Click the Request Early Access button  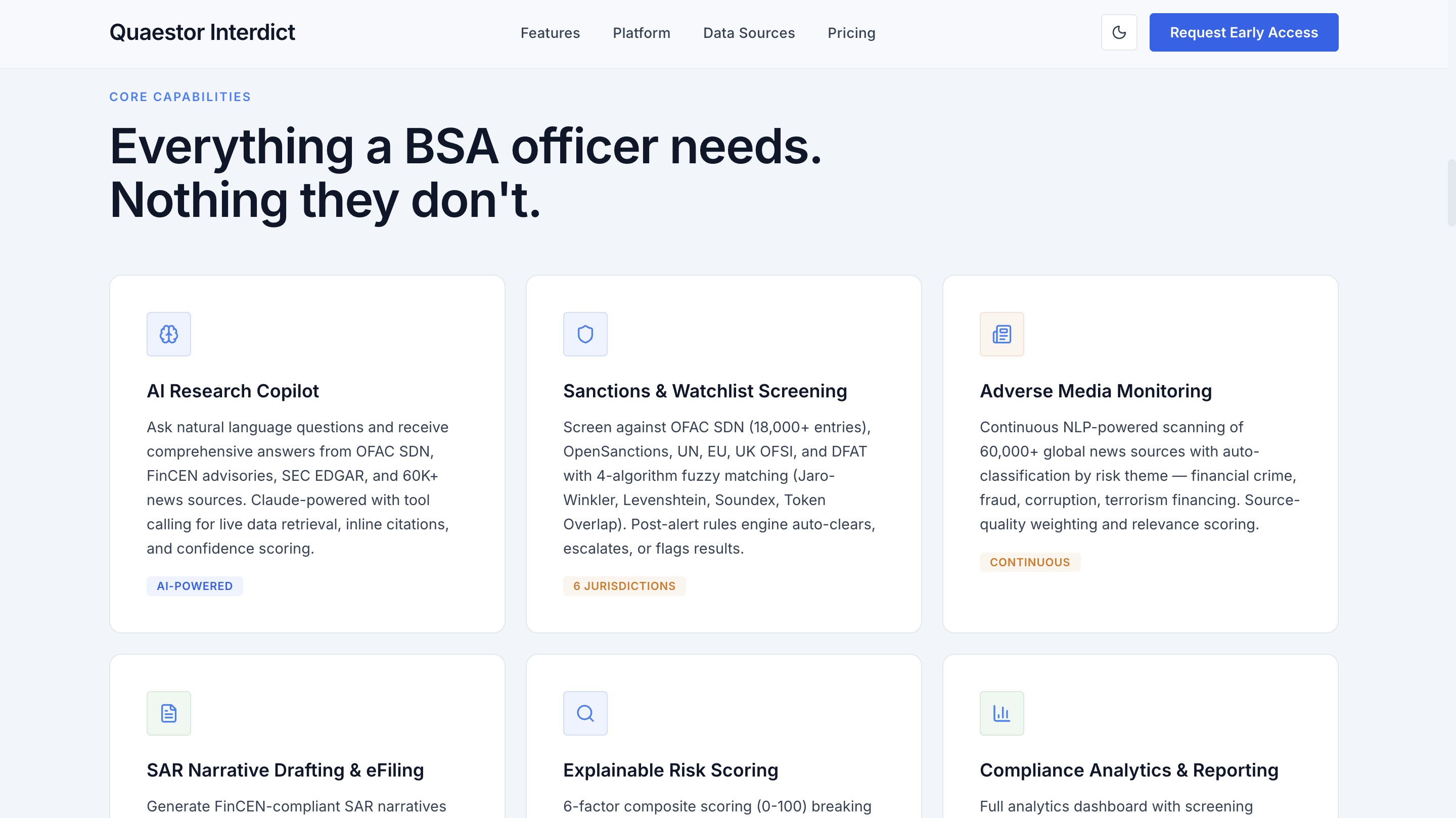point(1244,33)
